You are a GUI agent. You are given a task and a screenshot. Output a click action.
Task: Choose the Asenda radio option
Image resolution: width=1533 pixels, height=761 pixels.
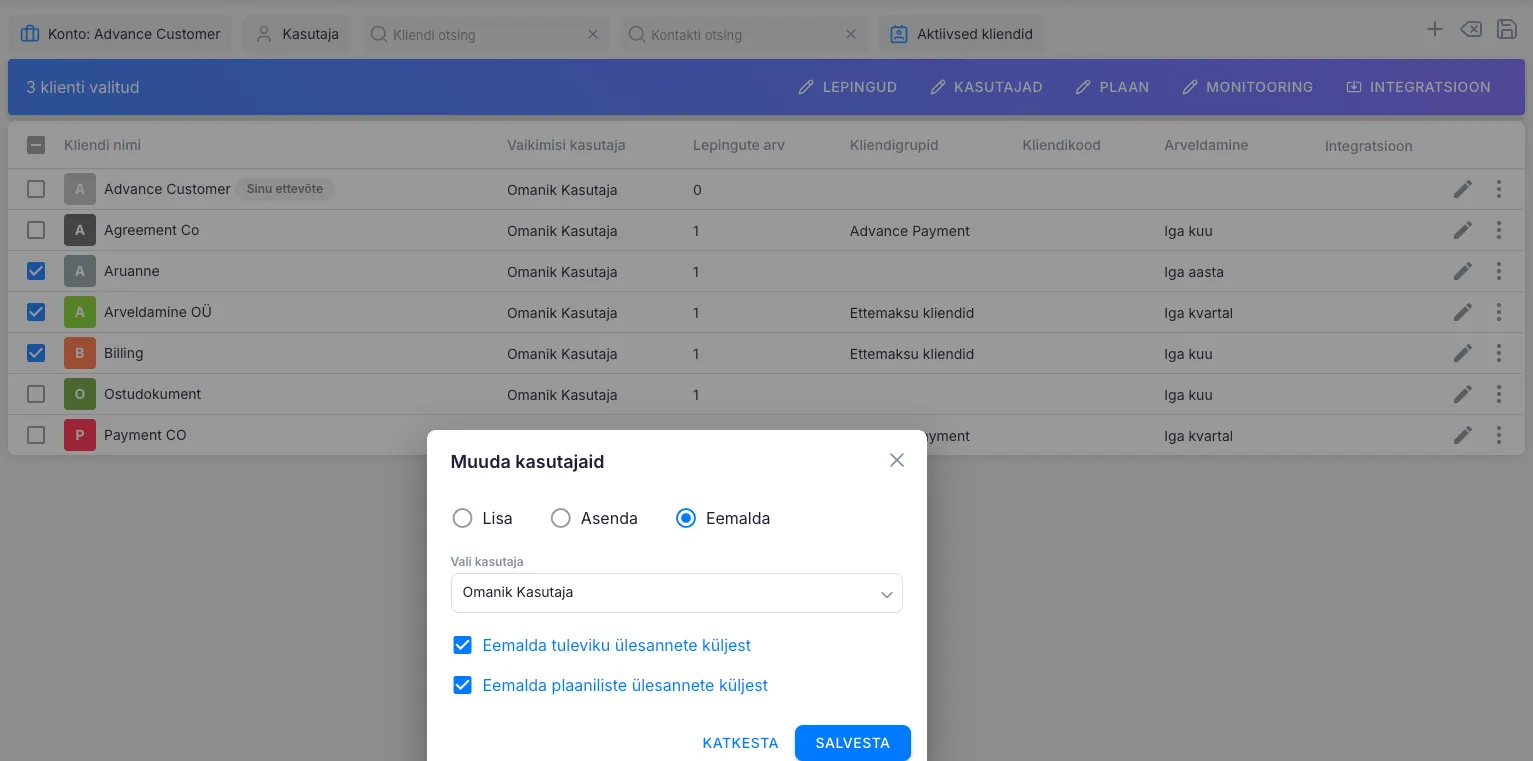click(561, 518)
